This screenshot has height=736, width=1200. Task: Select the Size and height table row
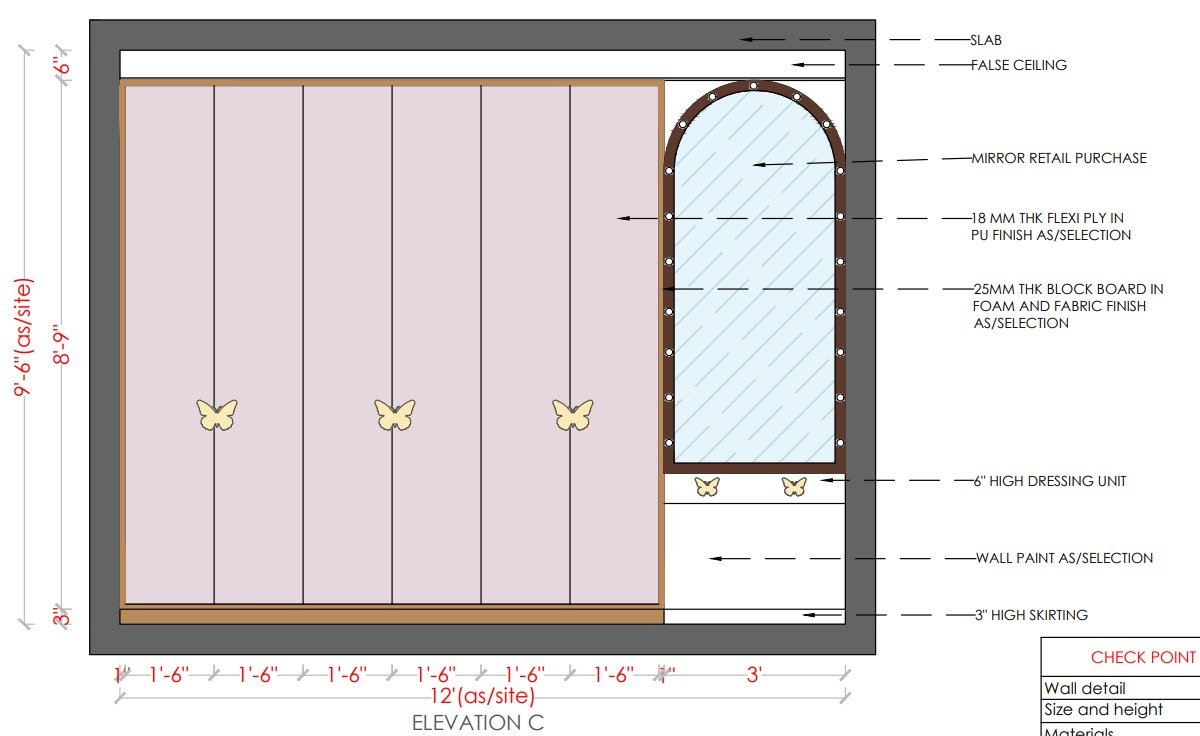point(1120,710)
